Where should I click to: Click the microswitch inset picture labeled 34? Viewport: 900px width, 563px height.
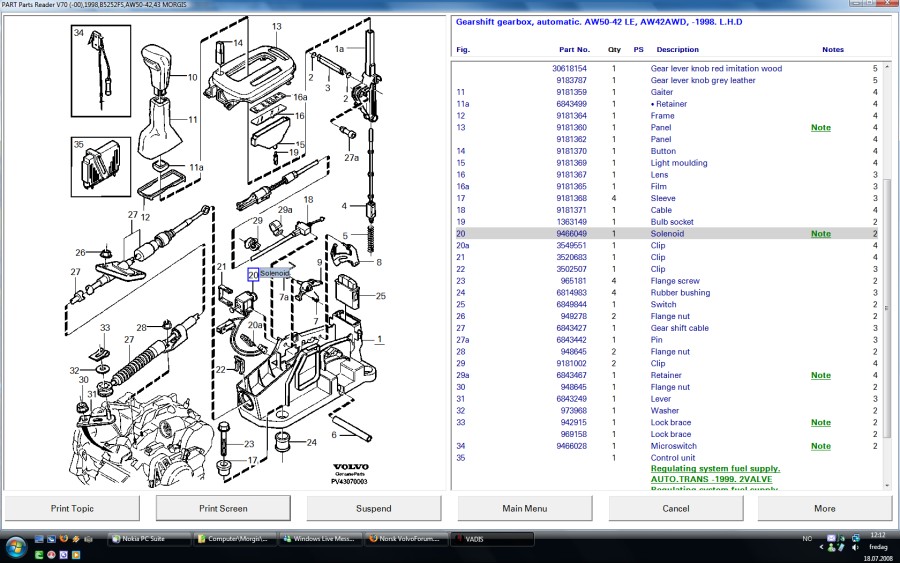pyautogui.click(x=101, y=71)
